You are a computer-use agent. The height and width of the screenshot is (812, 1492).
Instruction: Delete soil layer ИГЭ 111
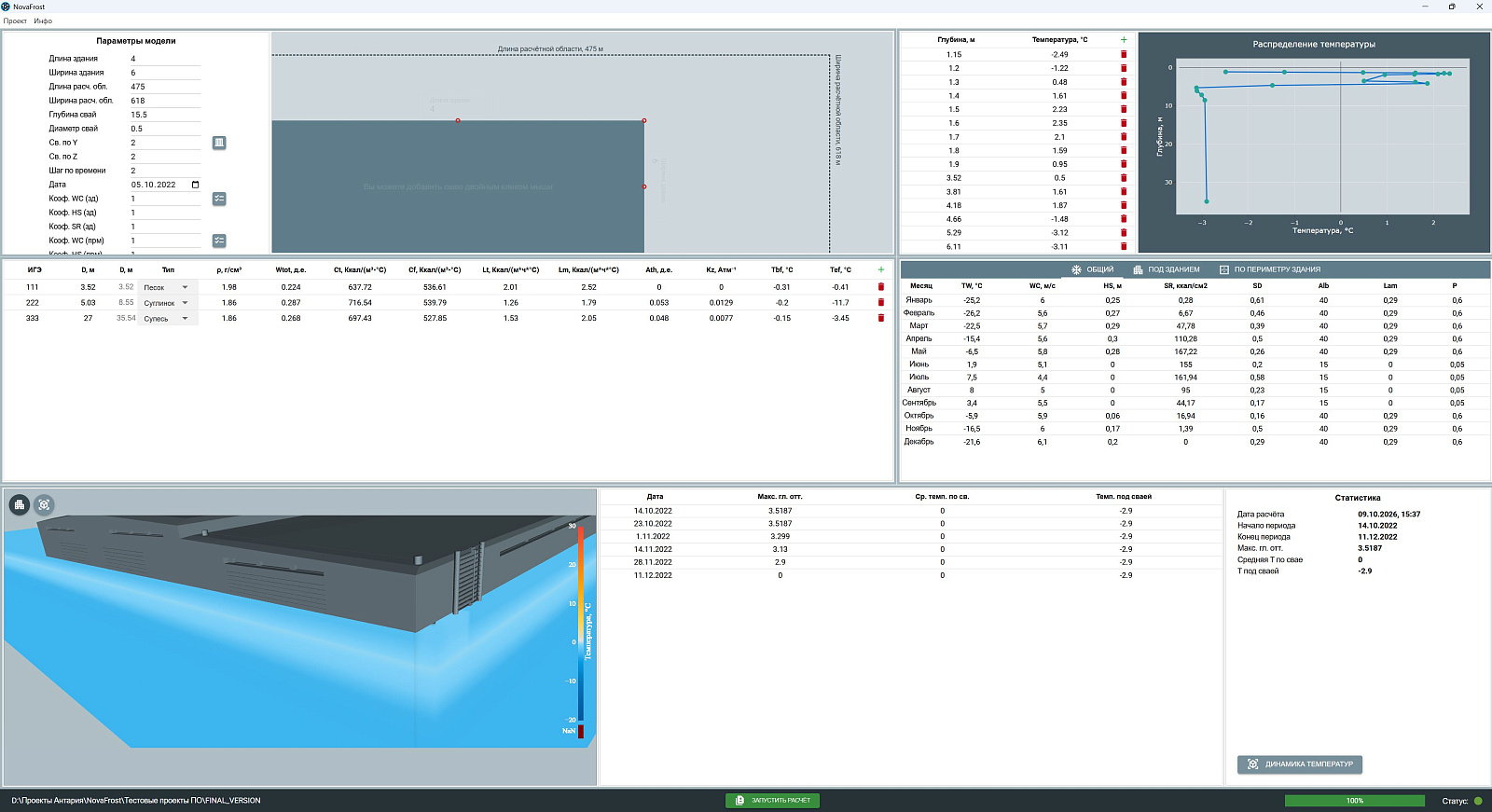click(881, 287)
